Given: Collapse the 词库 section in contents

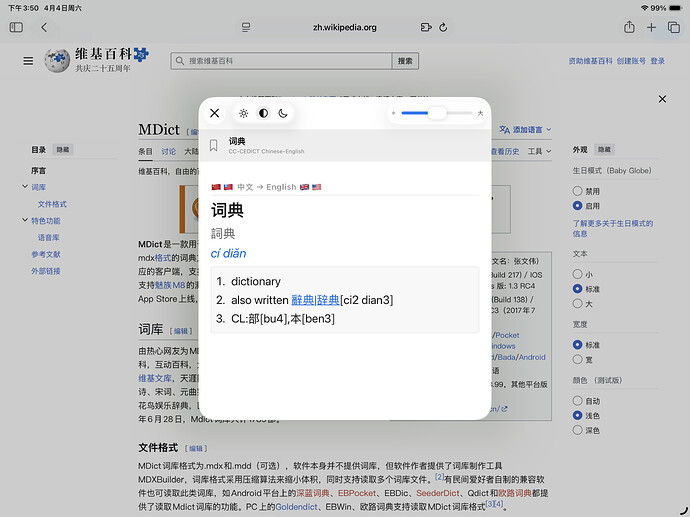Looking at the screenshot, I should (x=25, y=187).
